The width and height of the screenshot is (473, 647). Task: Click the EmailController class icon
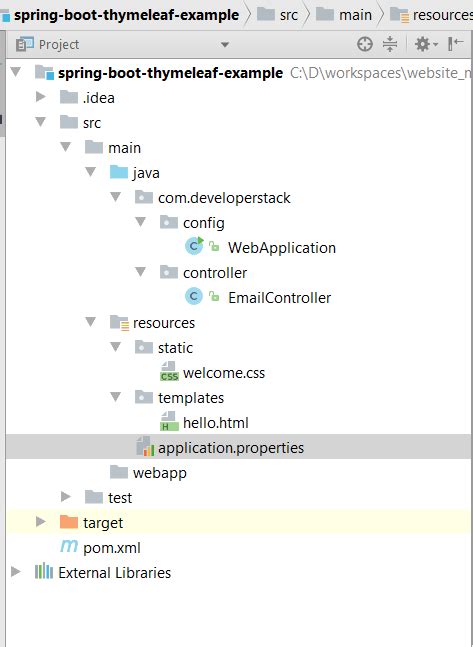[x=194, y=296]
